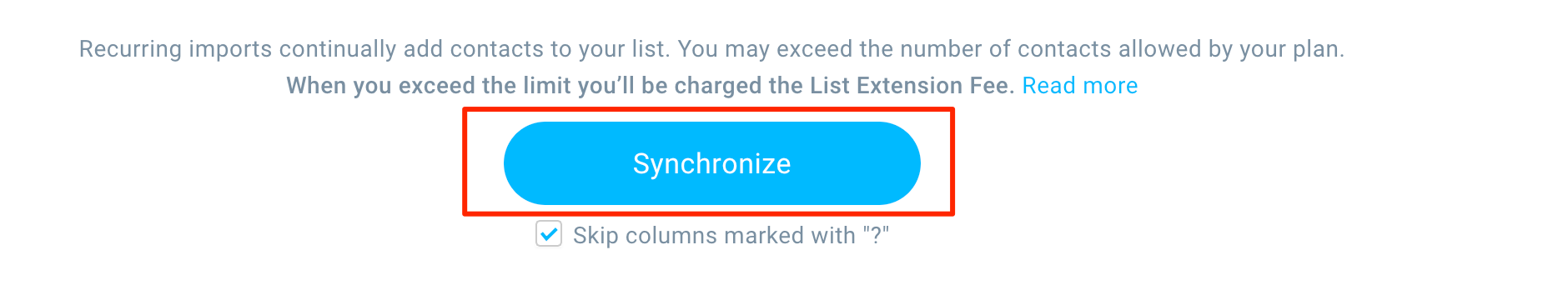Follow the Read more link about List Extension Fee
Viewport: 1568px width, 300px height.
[x=1080, y=86]
